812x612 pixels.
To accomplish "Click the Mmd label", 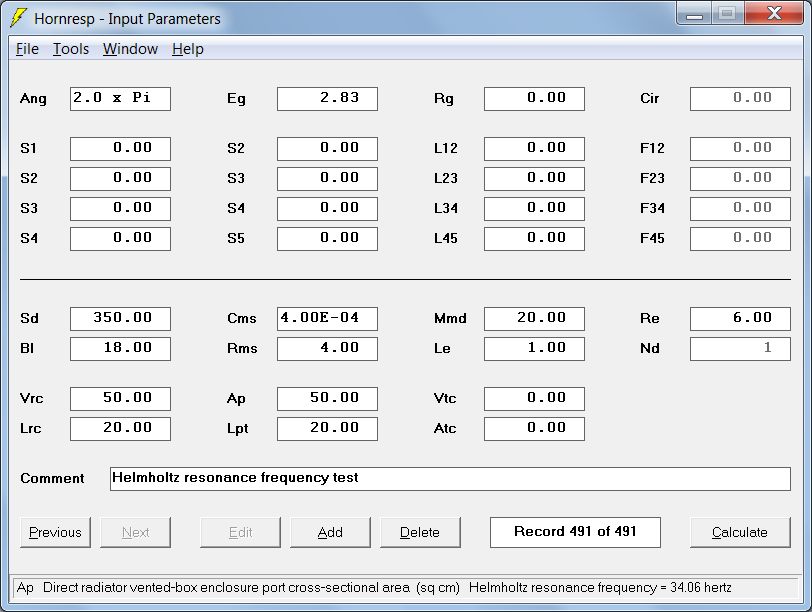I will pyautogui.click(x=450, y=318).
